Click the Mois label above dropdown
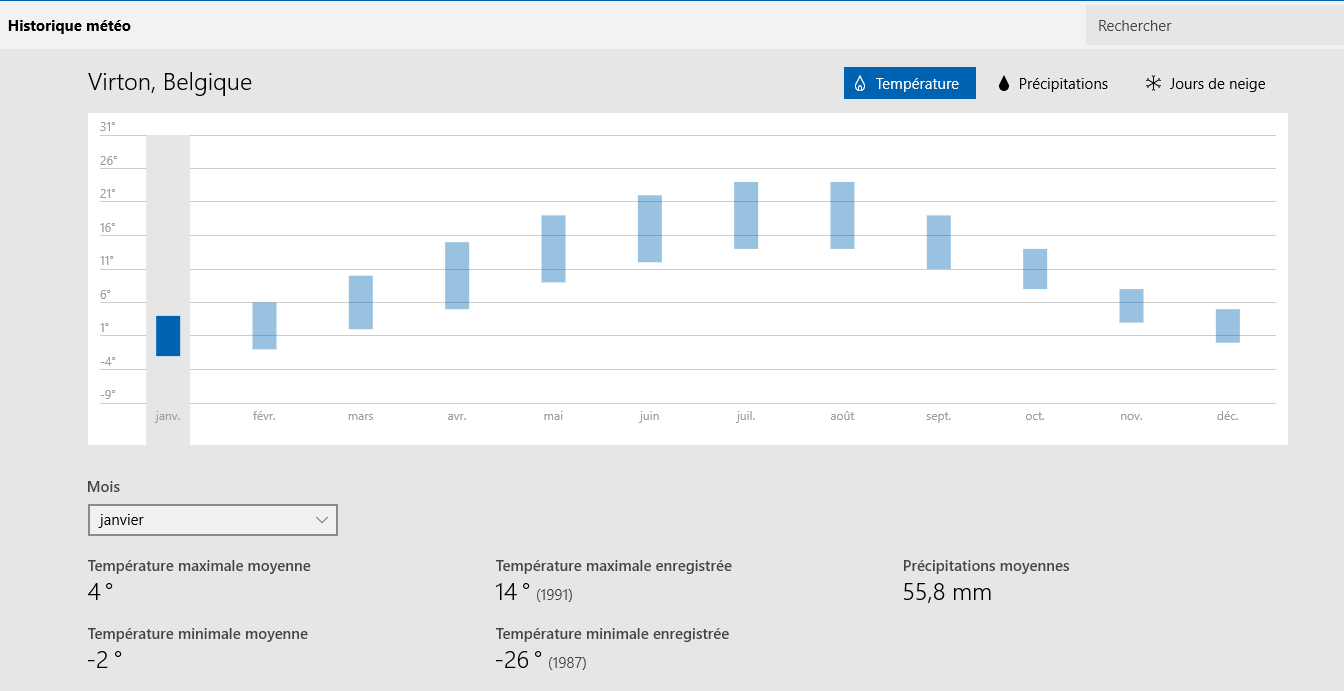Screen dimensions: 1344x691 (104, 487)
